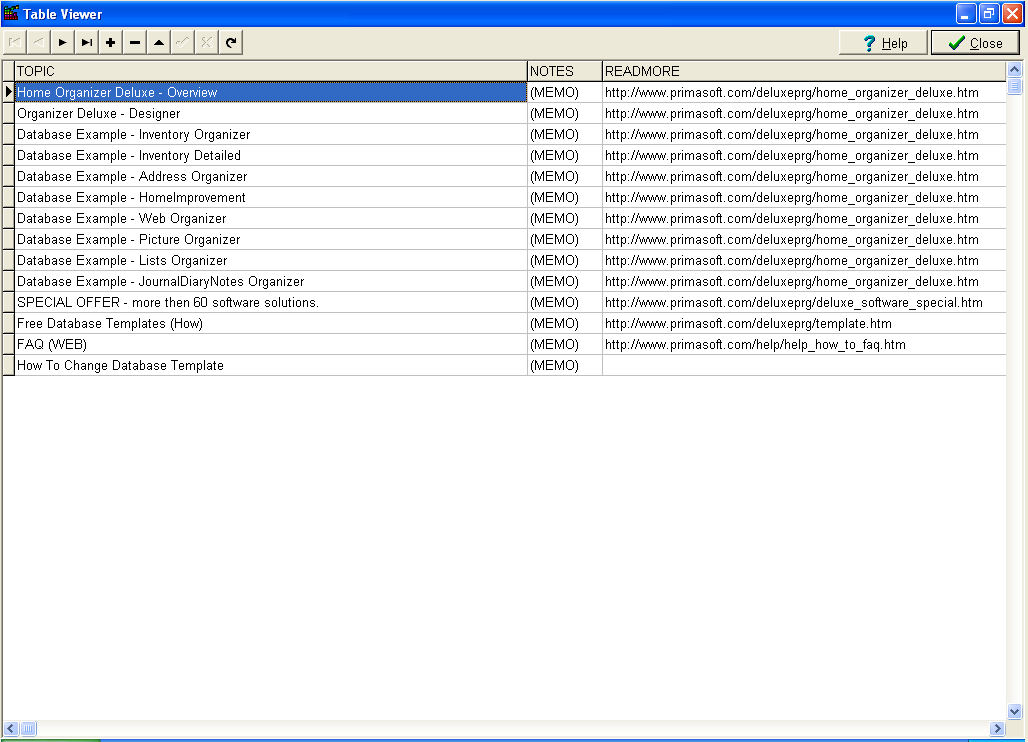Refresh data with circular arrow button

click(231, 43)
